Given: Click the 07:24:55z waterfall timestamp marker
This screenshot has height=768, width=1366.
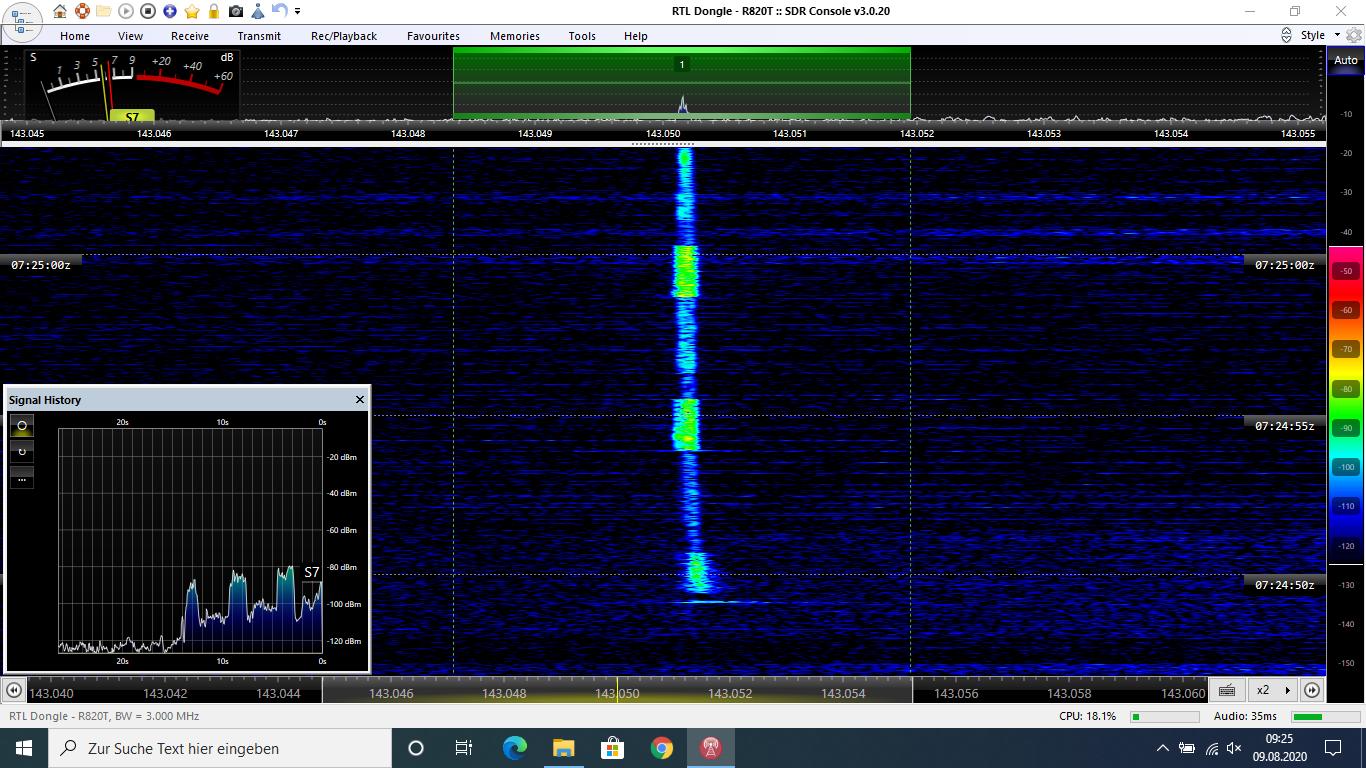Looking at the screenshot, I should [x=1284, y=426].
